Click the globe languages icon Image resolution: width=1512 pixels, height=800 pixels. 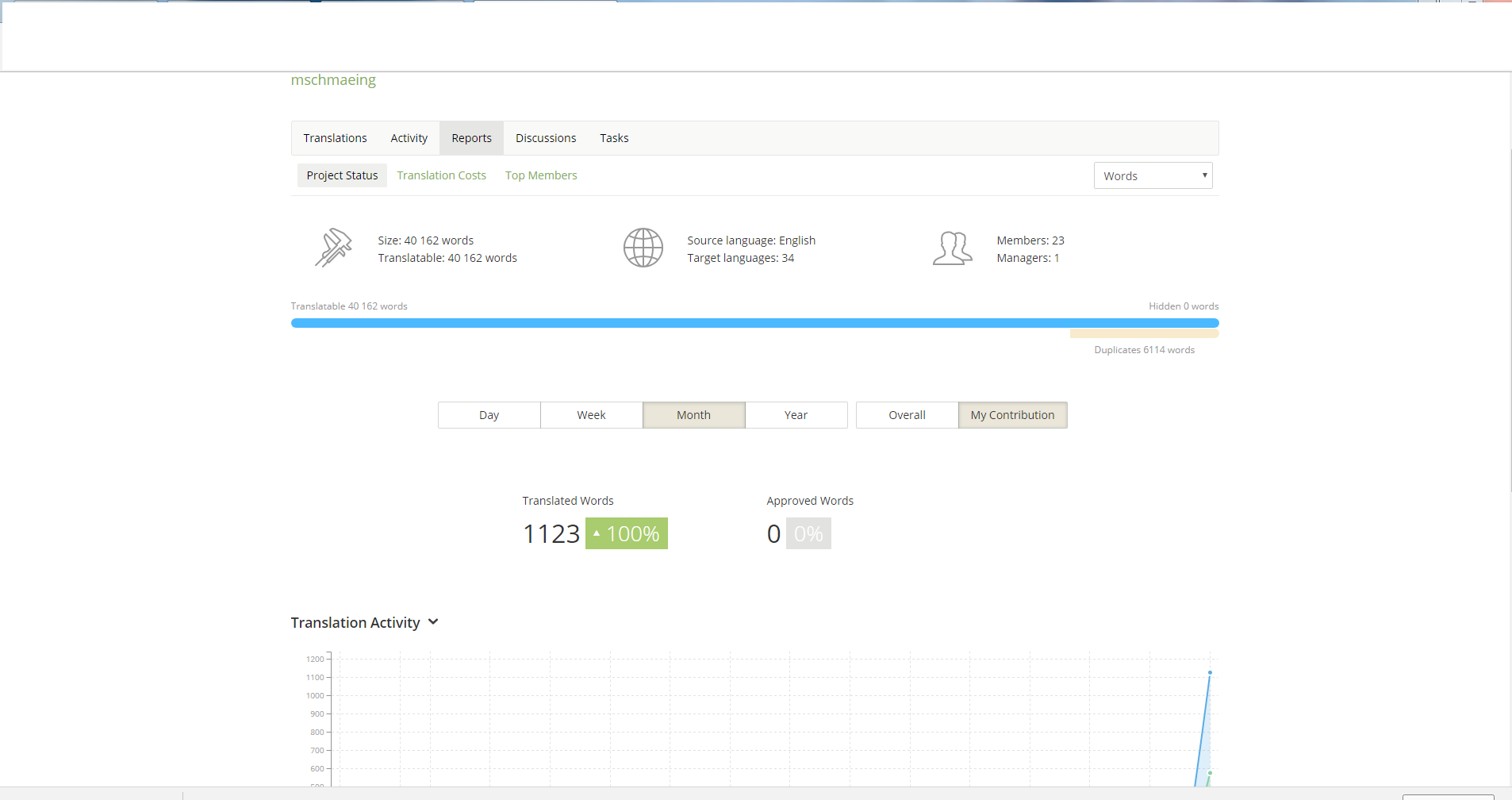[x=643, y=248]
